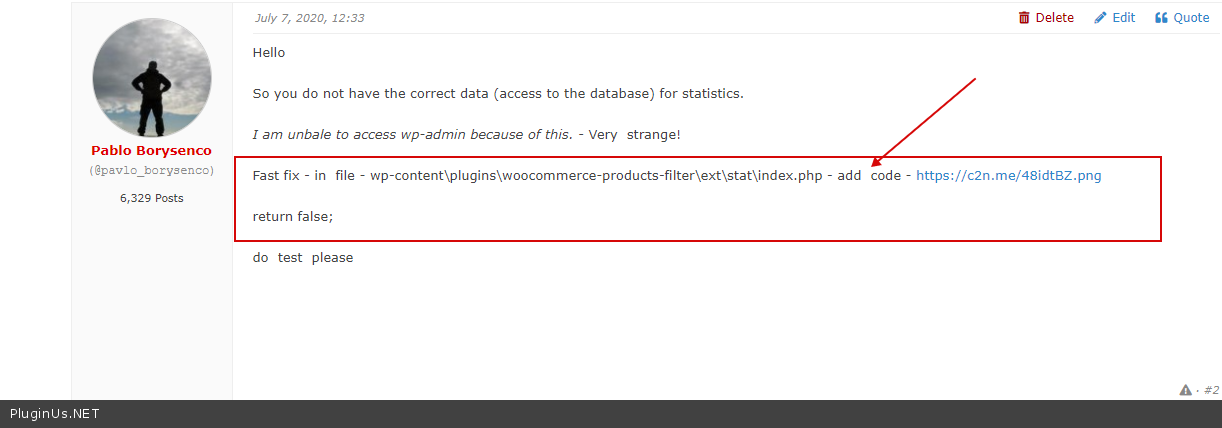Click the italic wp-admin quoted sentence
This screenshot has width=1222, height=428.
412,135
